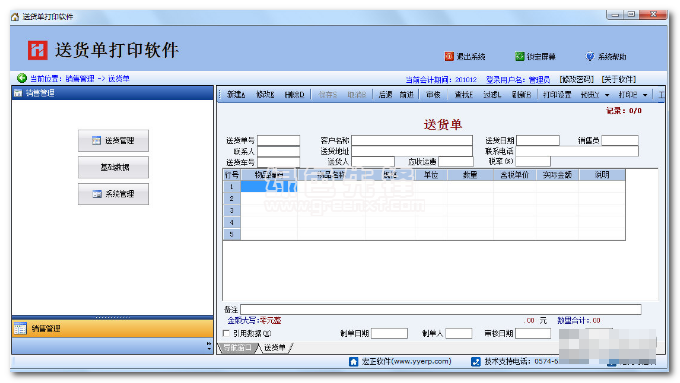680x383 pixels.
Task: Expand the chevron below 销售管理 bar
Action: click(x=209, y=346)
